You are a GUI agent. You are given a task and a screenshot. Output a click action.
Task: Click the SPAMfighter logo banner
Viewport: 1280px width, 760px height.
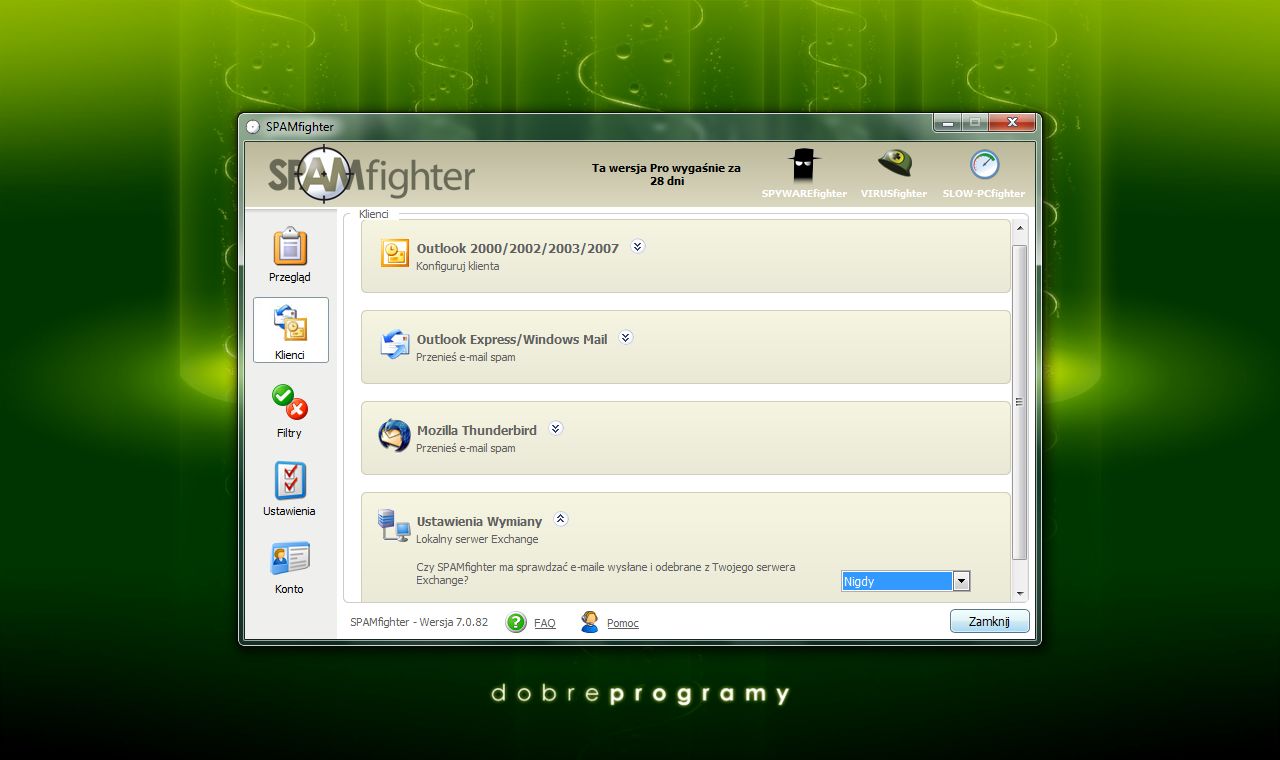pos(371,175)
